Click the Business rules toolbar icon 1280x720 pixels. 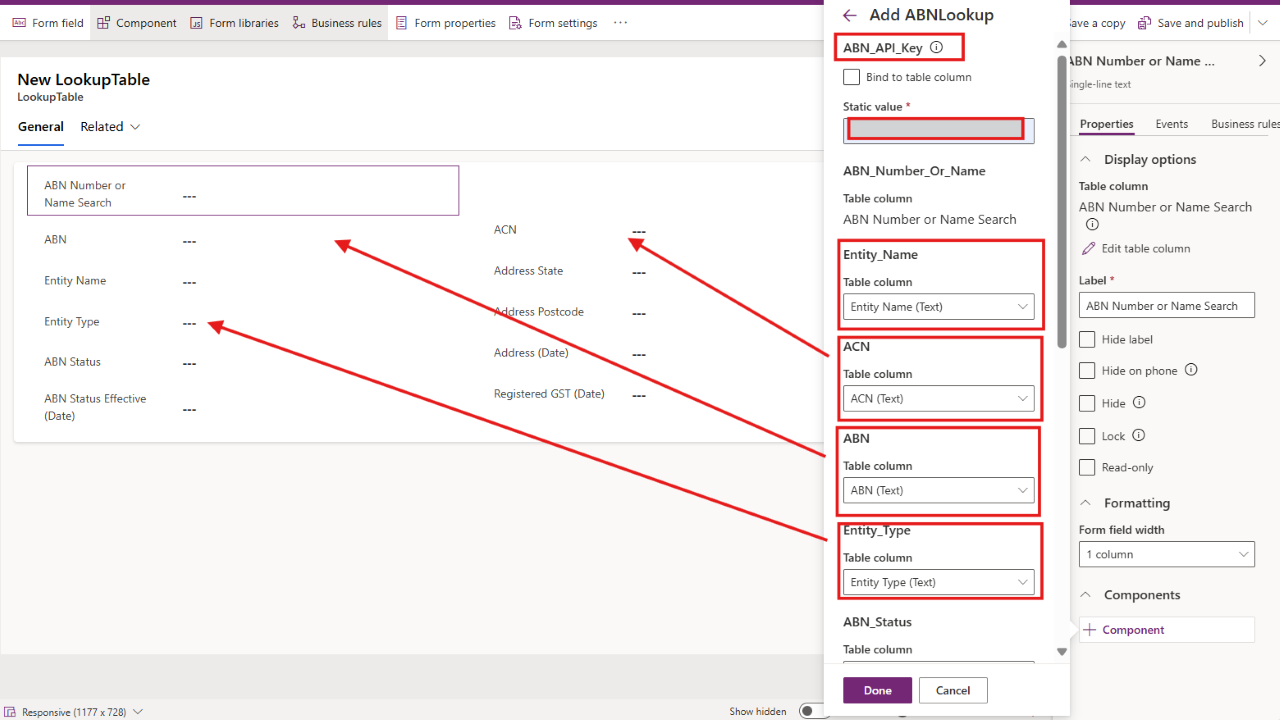tap(299, 23)
